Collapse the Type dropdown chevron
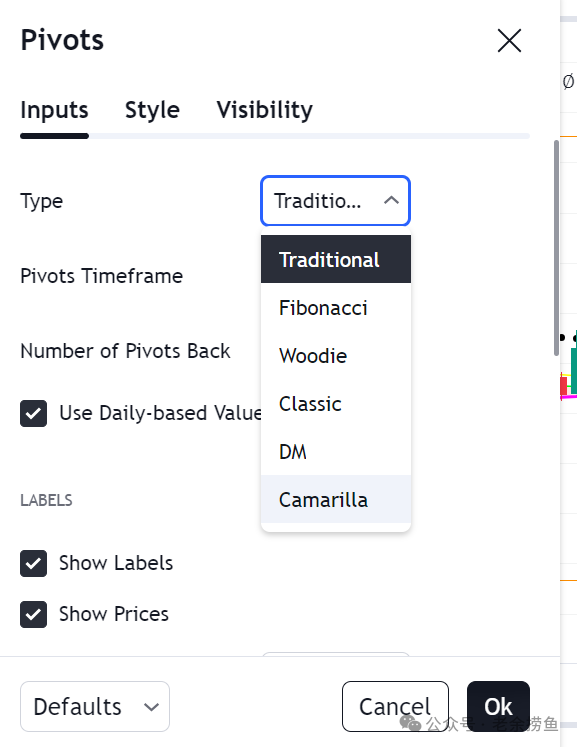The image size is (577, 747). point(391,201)
